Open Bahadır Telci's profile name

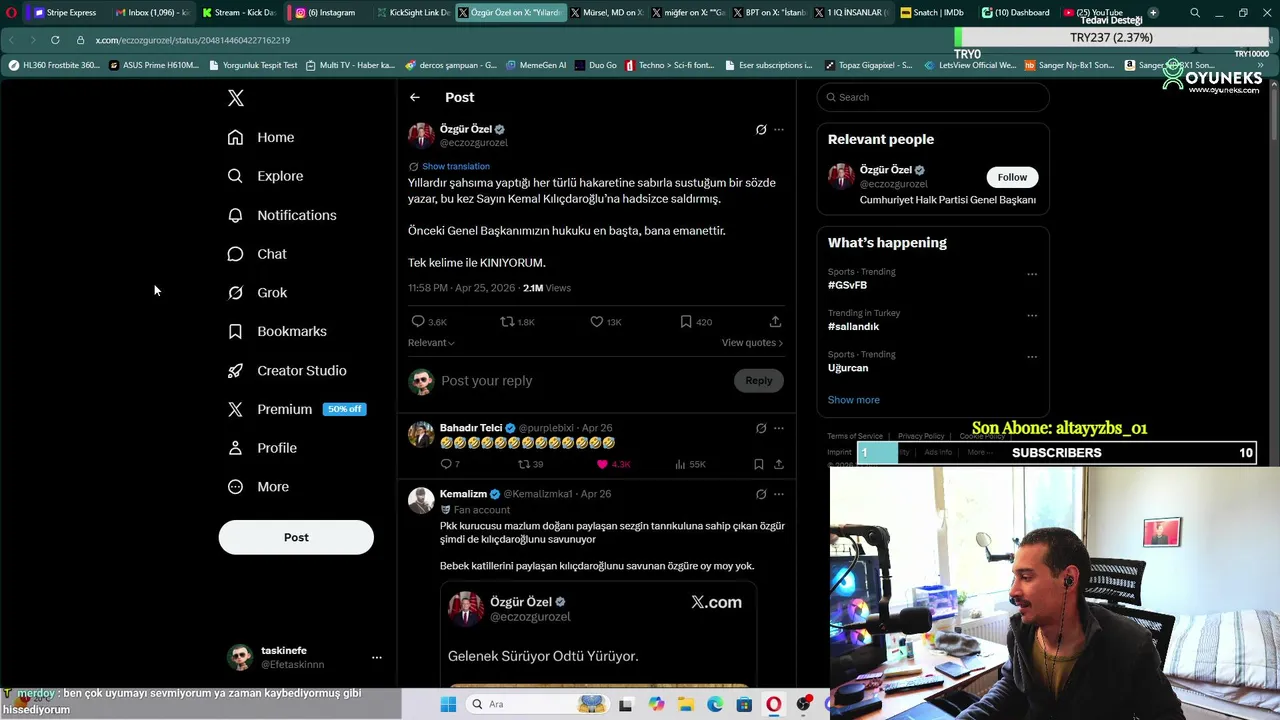(471, 428)
